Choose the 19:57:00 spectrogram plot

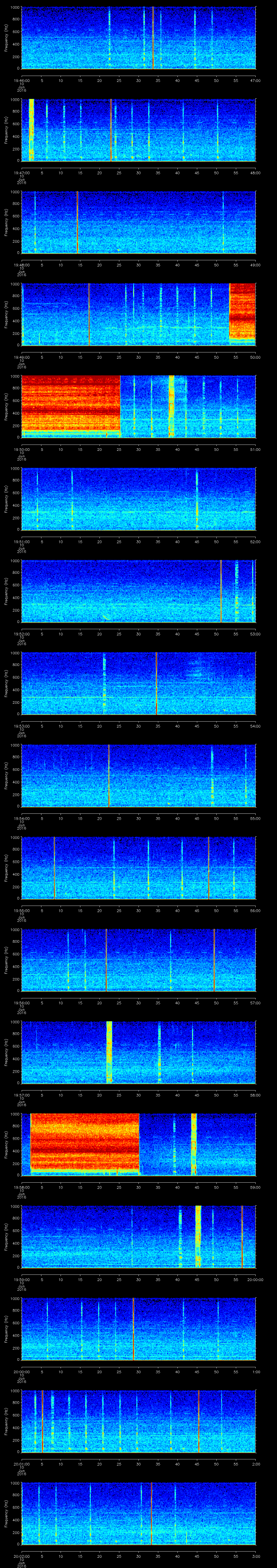coord(139,1052)
